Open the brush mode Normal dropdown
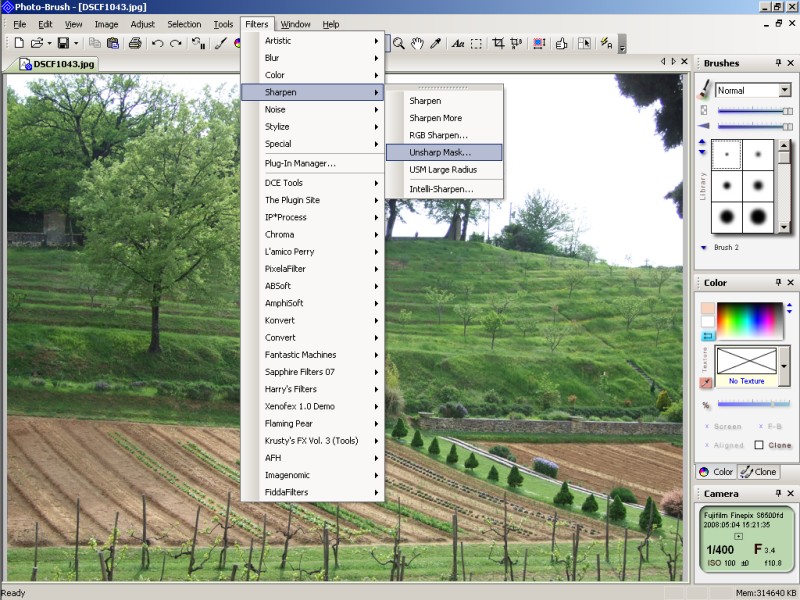800x600 pixels. 784,90
